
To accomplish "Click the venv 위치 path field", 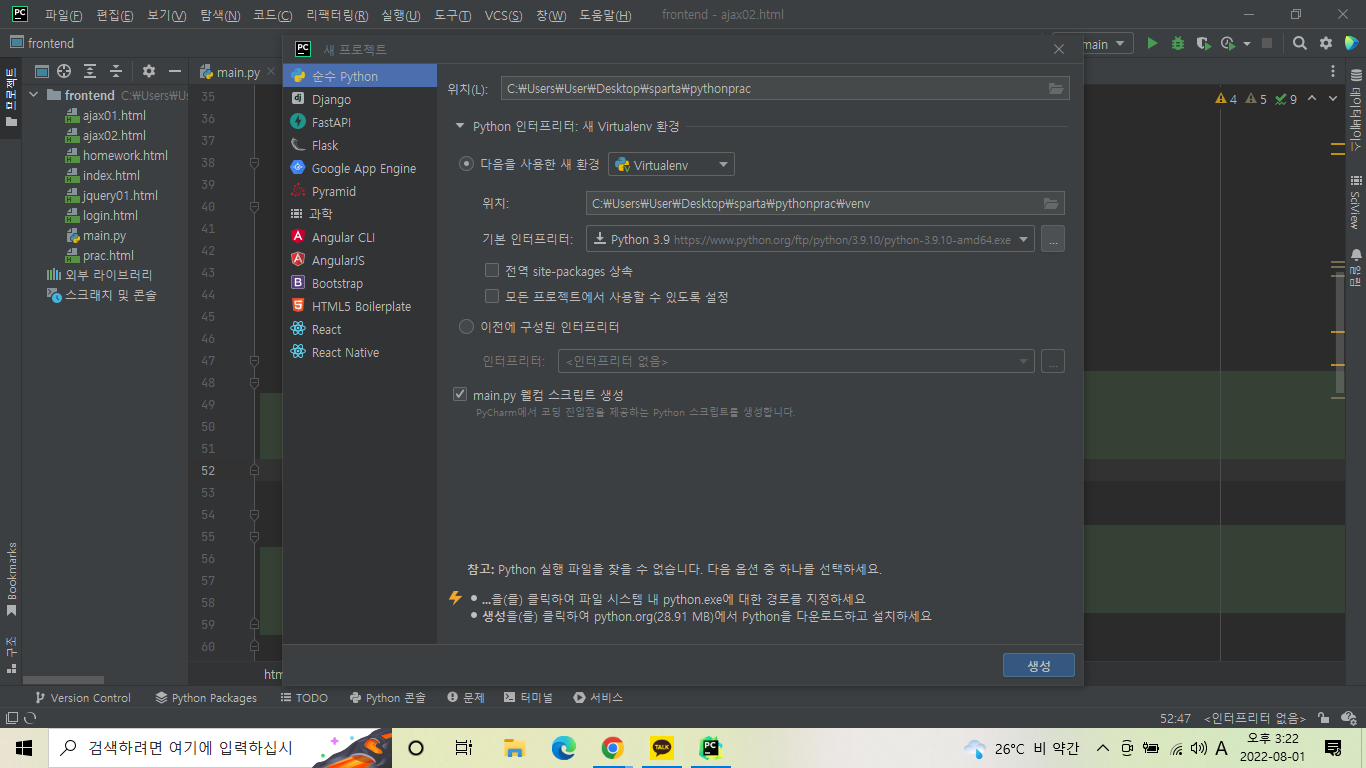I will tap(825, 203).
